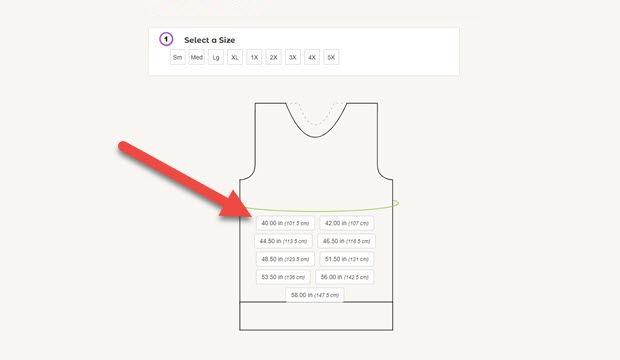Image resolution: width=620 pixels, height=360 pixels.
Task: Select the 42.00 in (107 cm) measurement
Action: pyautogui.click(x=347, y=223)
